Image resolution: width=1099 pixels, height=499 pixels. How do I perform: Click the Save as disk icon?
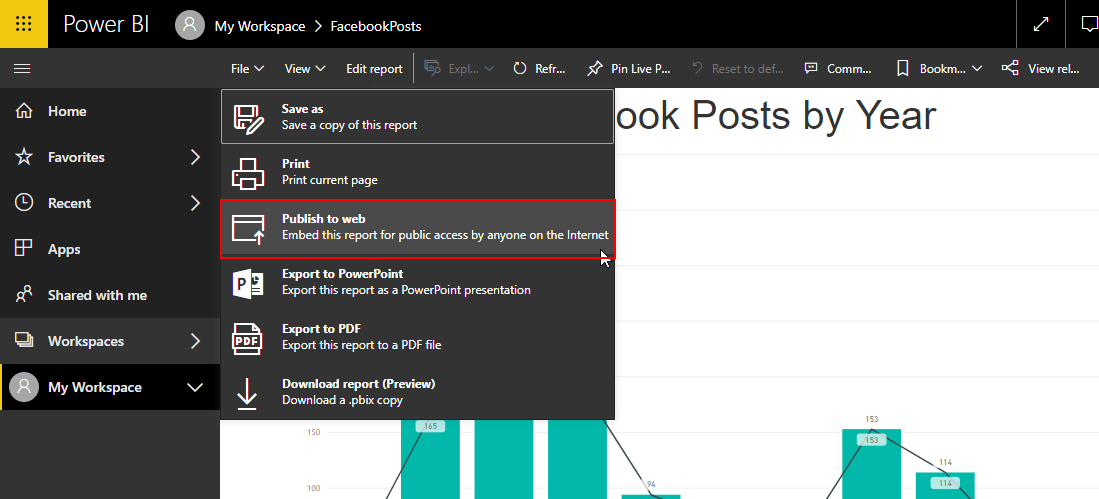pyautogui.click(x=248, y=117)
